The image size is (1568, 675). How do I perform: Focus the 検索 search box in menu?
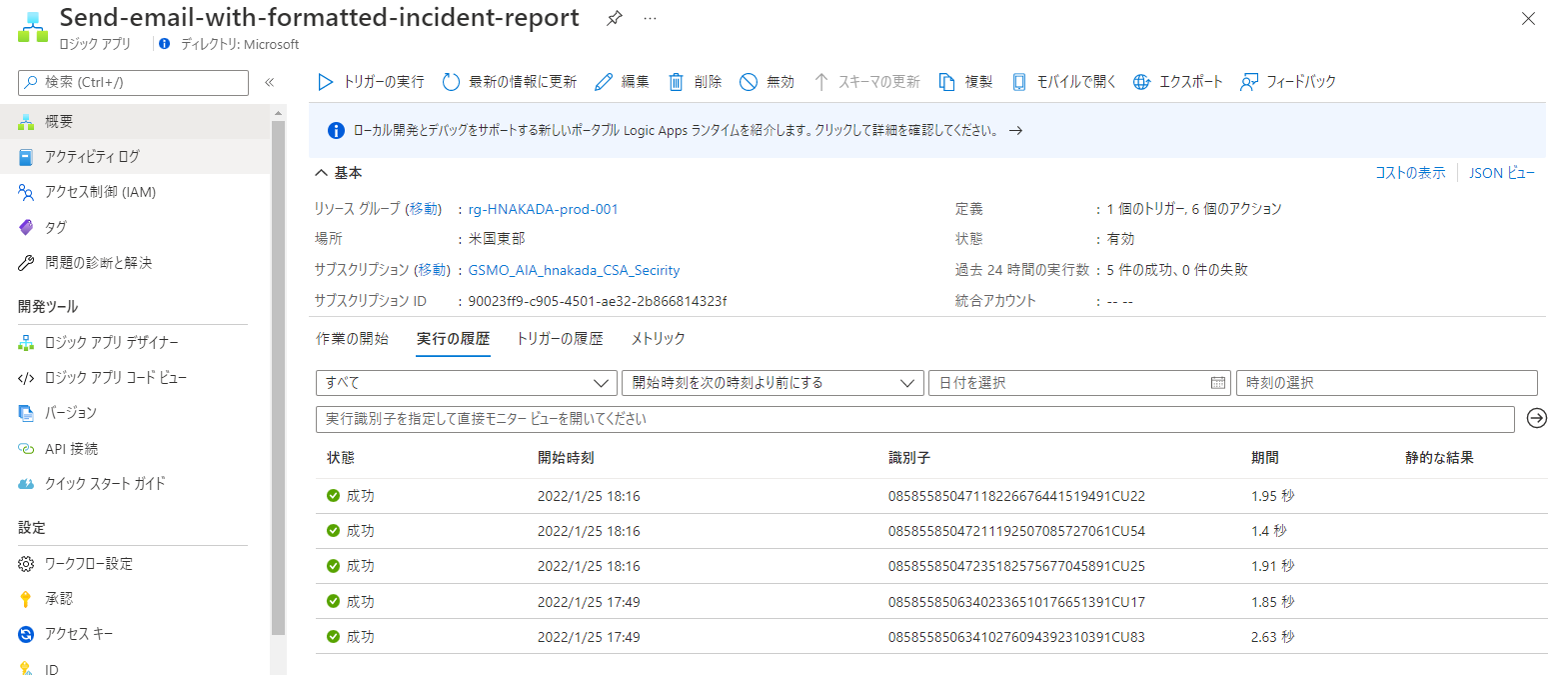133,82
